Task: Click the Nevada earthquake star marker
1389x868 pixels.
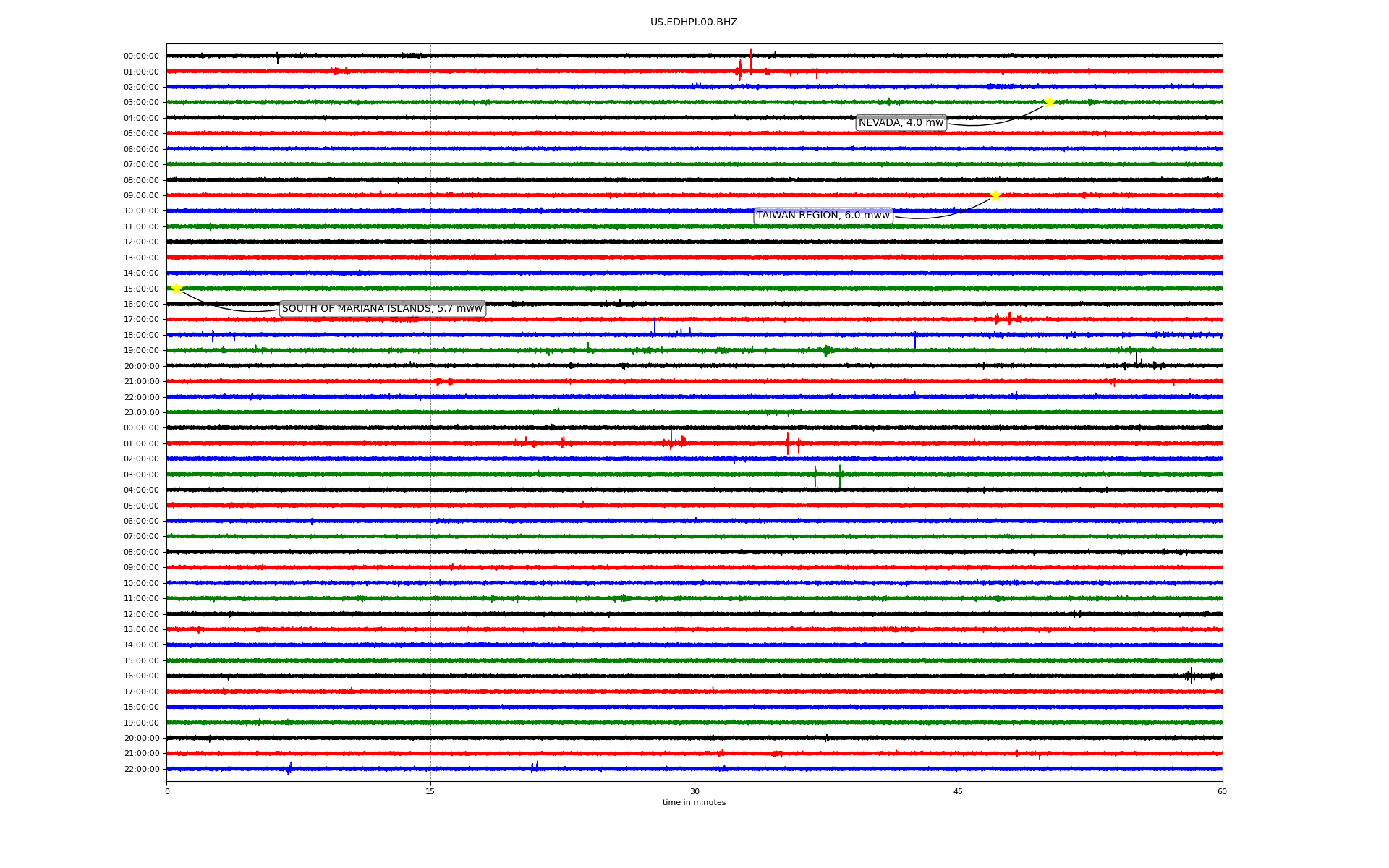Action: pos(1049,102)
